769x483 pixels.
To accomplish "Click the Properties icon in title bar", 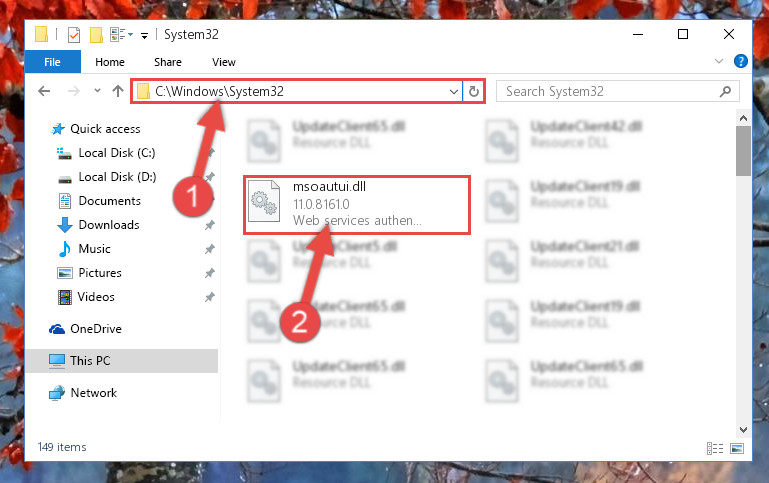I will [74, 35].
